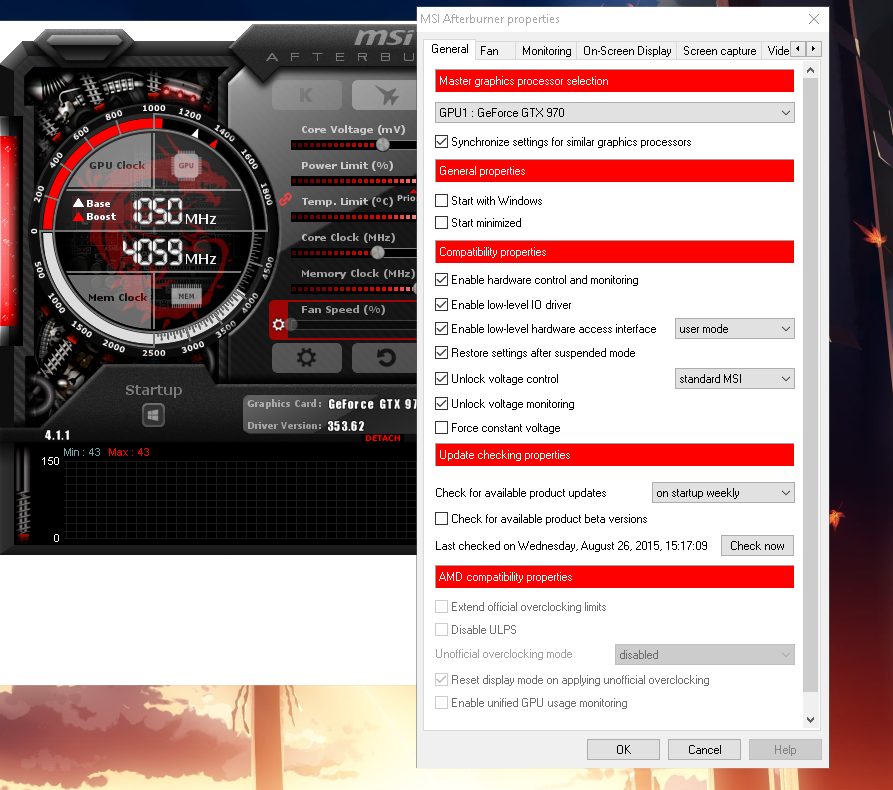Switch to the partially visible Video tab
Viewport: 893px width, 790px height.
tap(777, 51)
